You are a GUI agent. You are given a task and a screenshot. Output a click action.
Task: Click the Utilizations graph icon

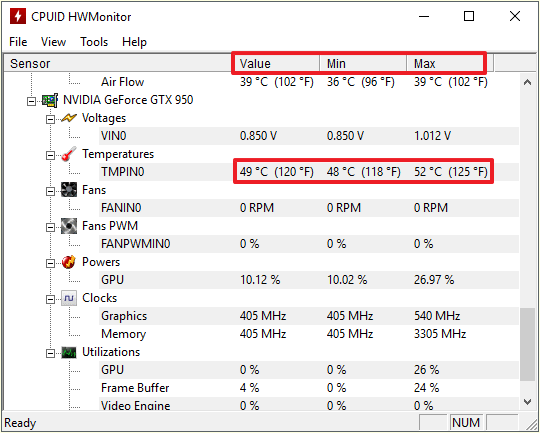(x=69, y=352)
